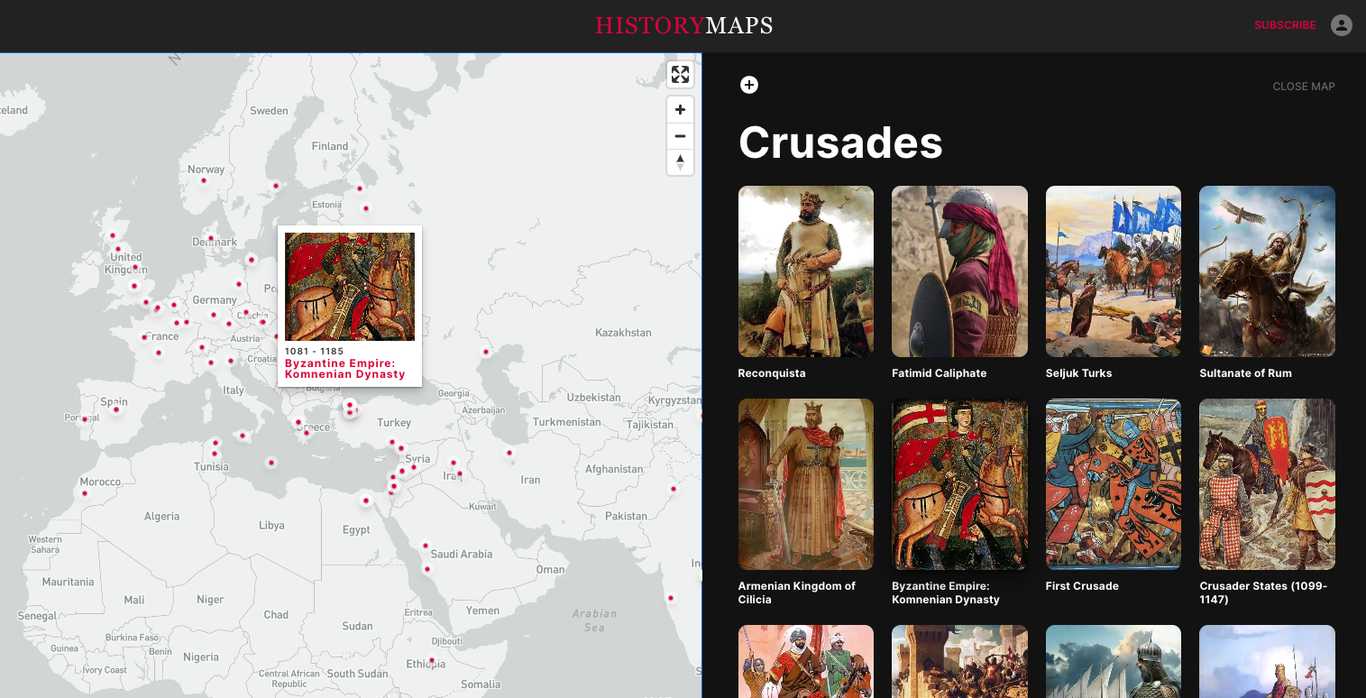Image resolution: width=1366 pixels, height=698 pixels.
Task: Click the map marker east of Pakistan
Action: pos(673,489)
